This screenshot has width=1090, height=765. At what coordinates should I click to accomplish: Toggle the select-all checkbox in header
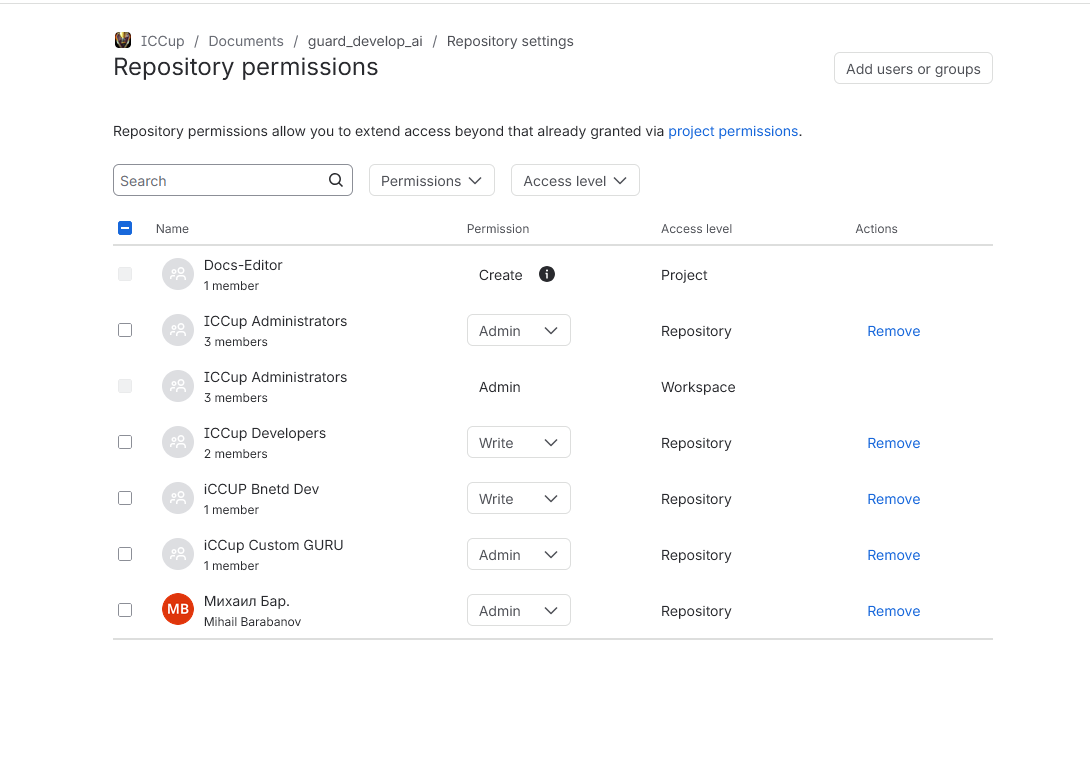coord(125,227)
